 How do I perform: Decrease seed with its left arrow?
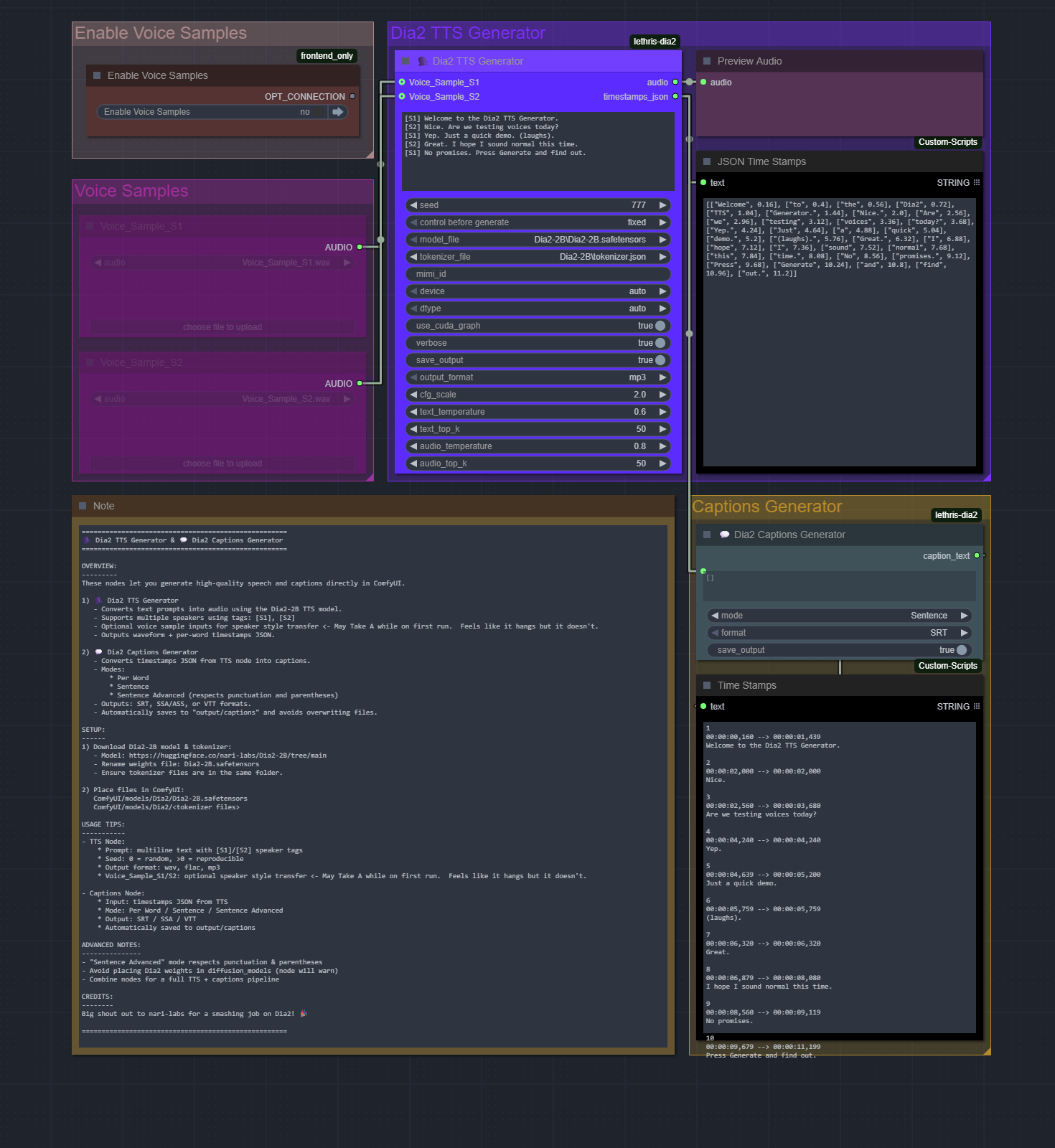coord(413,205)
